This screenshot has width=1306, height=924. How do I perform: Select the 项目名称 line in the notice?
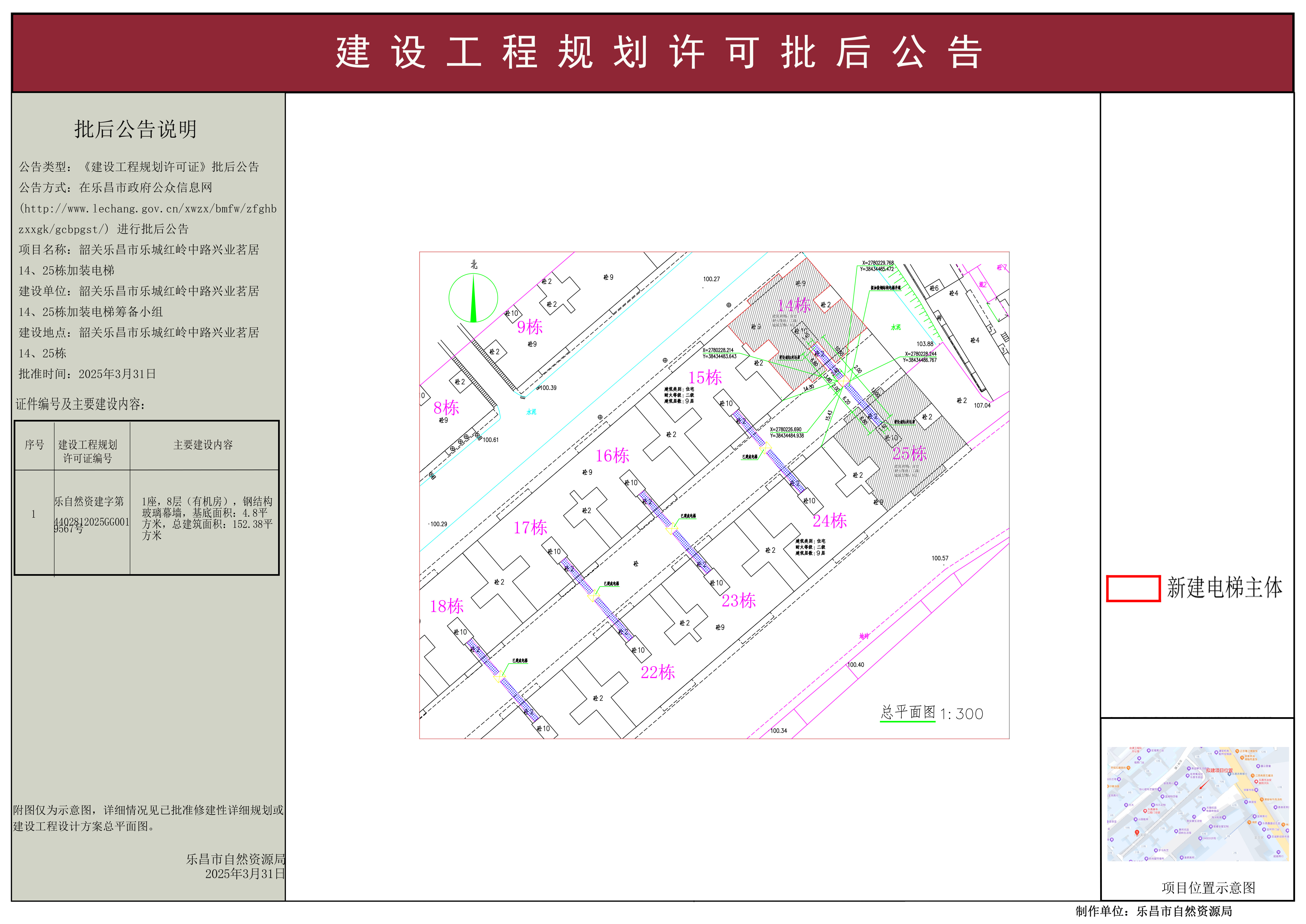[x=139, y=260]
